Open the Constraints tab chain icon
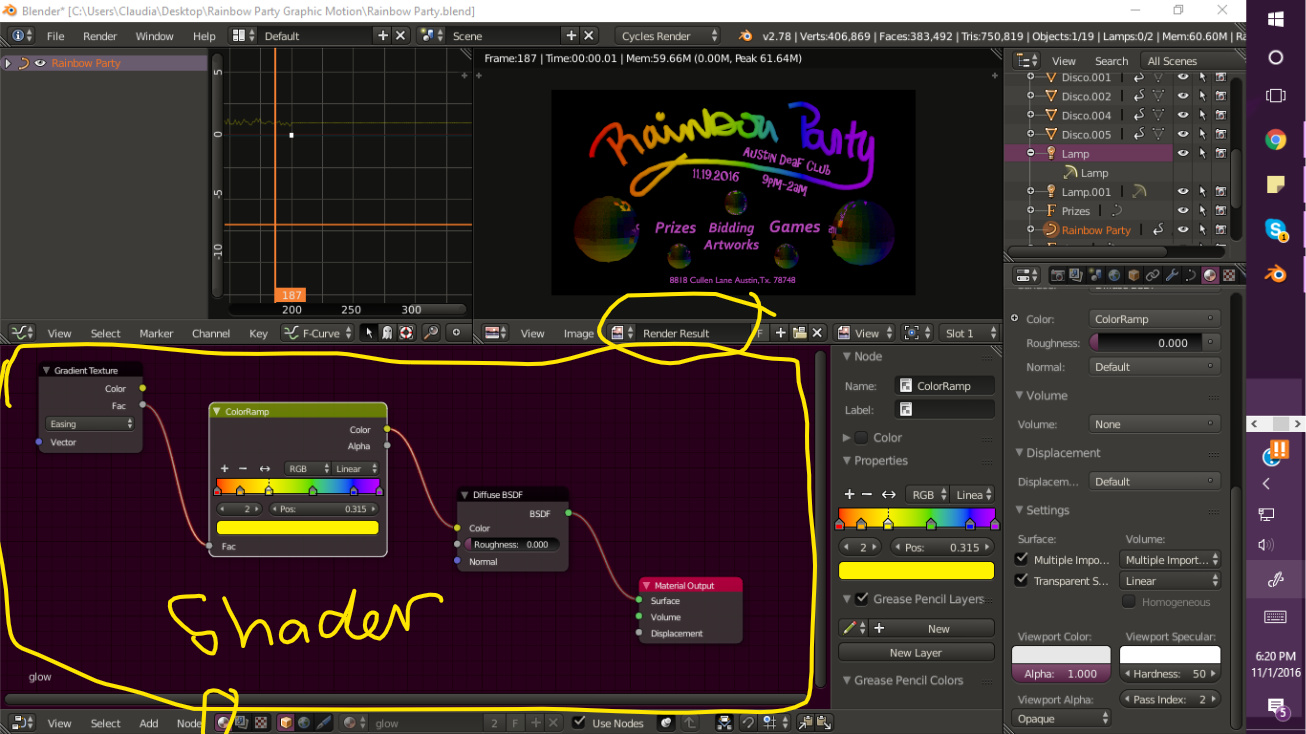 [x=1153, y=275]
